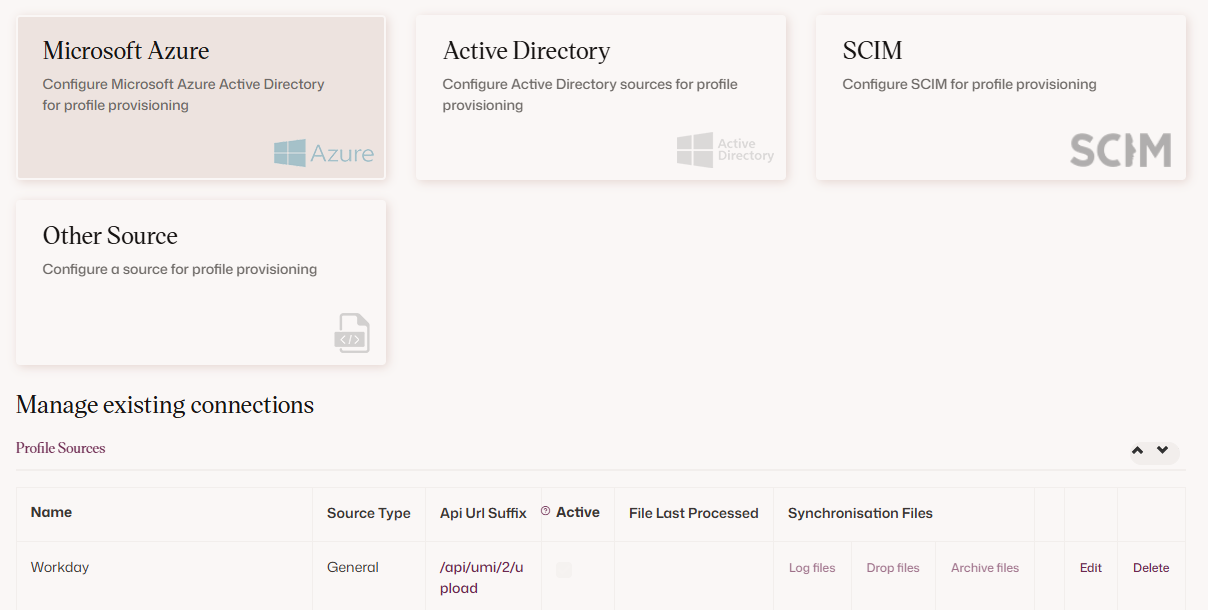The height and width of the screenshot is (610, 1208).
Task: Open the Microsoft Azure configuration card
Action: point(201,98)
